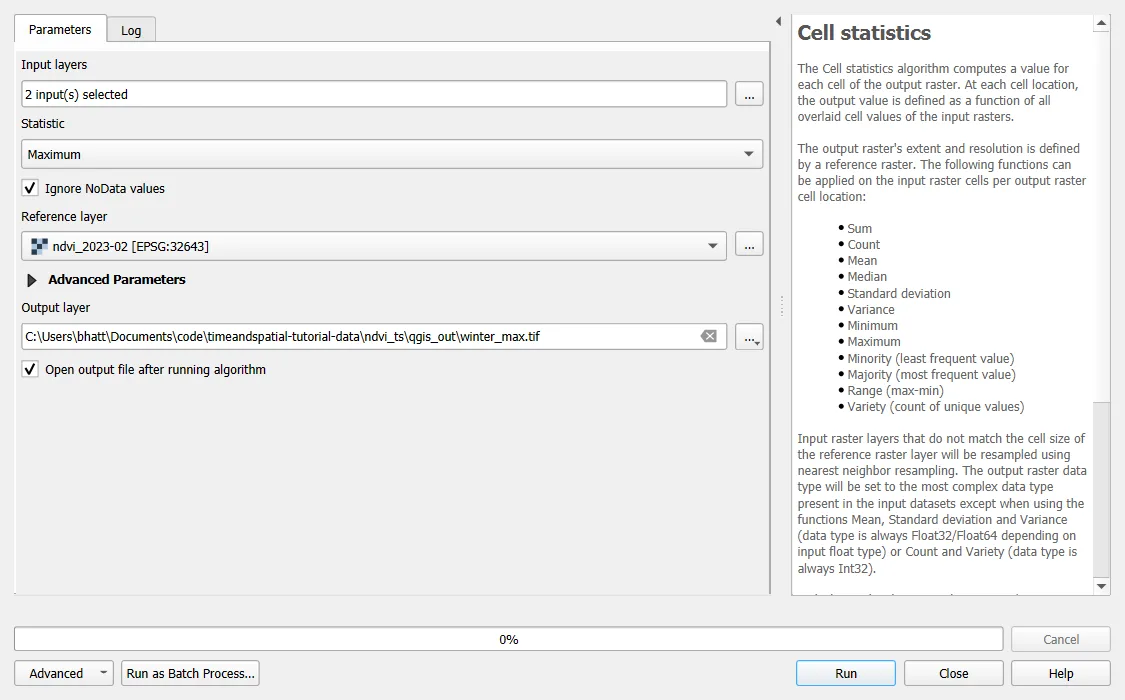The image size is (1125, 700).
Task: Click 'Majority (most frequent value)' text
Action: 931,374
